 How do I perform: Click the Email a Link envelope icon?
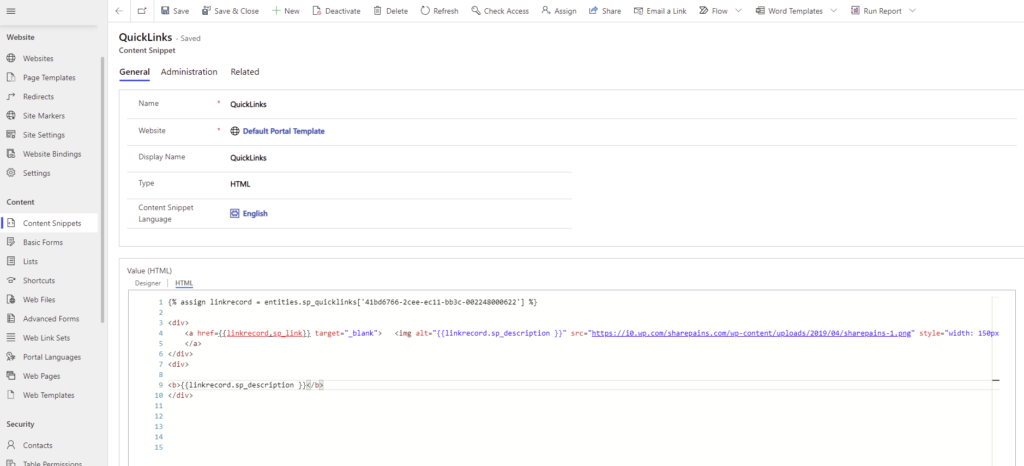[638, 11]
